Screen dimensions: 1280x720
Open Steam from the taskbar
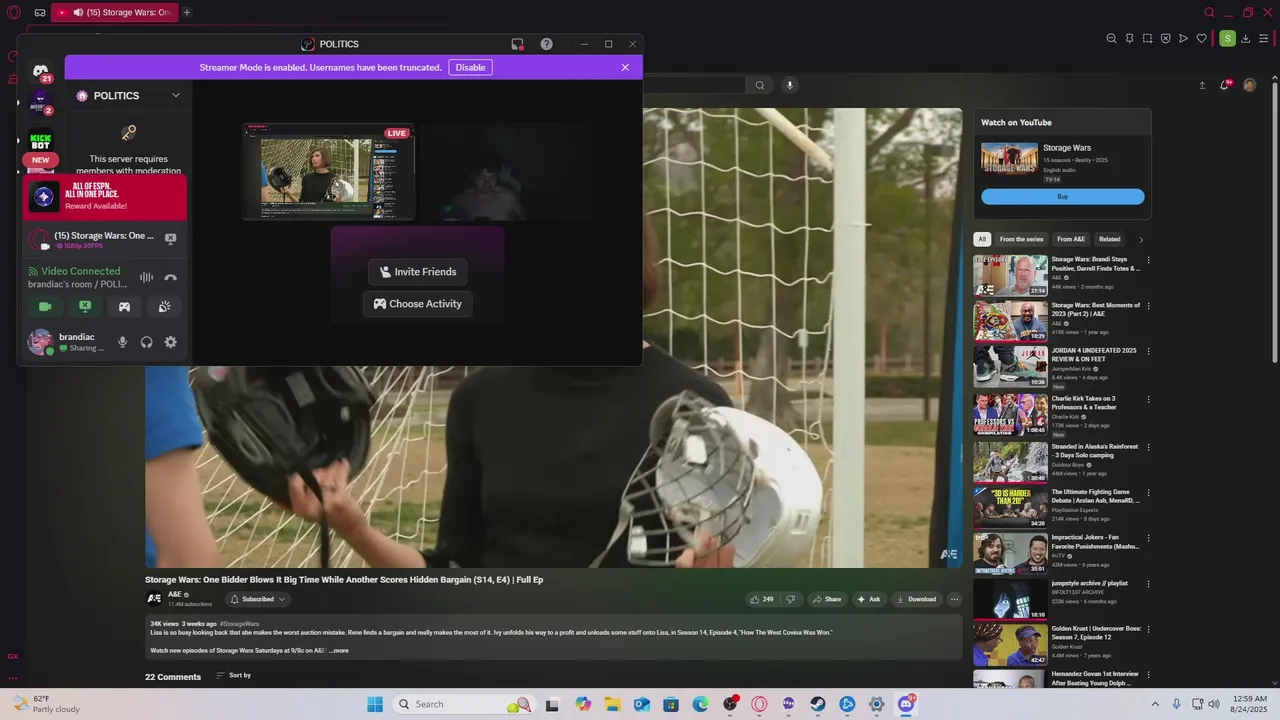tap(818, 704)
